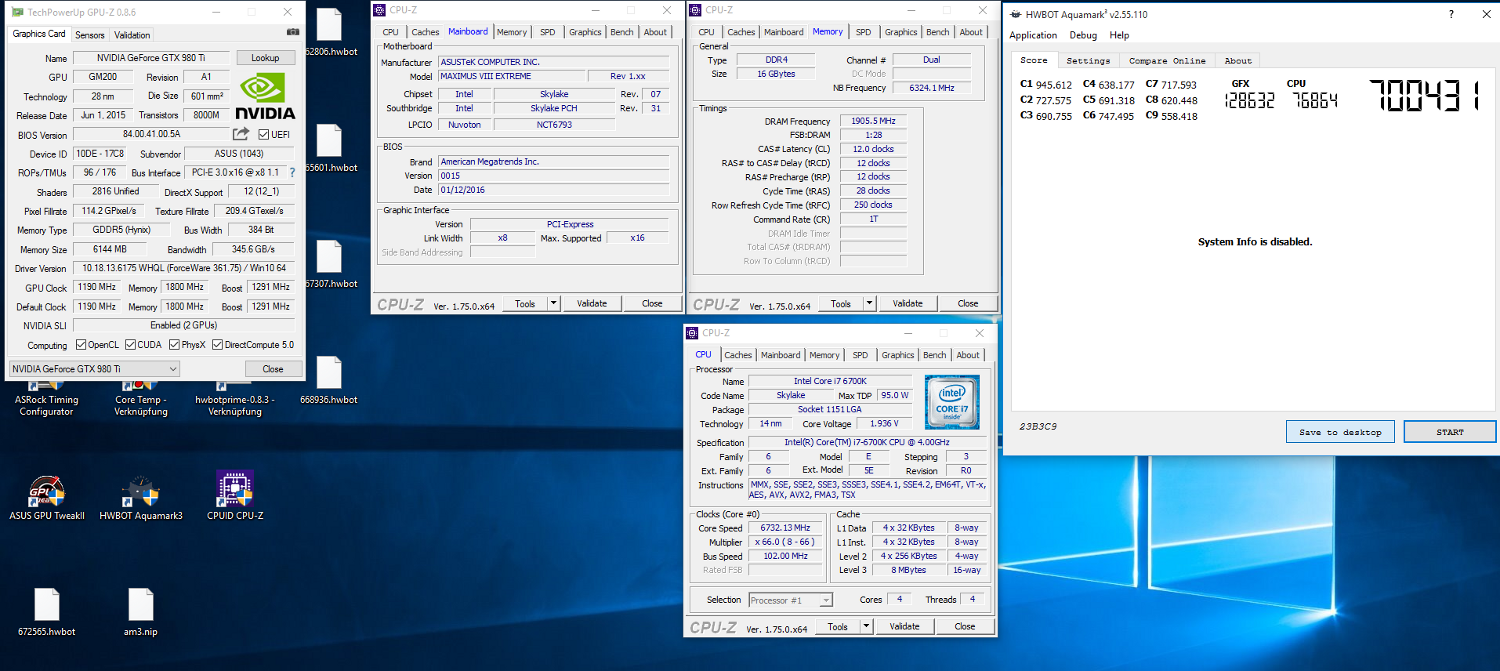Image resolution: width=1500 pixels, height=671 pixels.
Task: Toggle the DirectCompute 5.0 checkbox
Action: pos(217,345)
